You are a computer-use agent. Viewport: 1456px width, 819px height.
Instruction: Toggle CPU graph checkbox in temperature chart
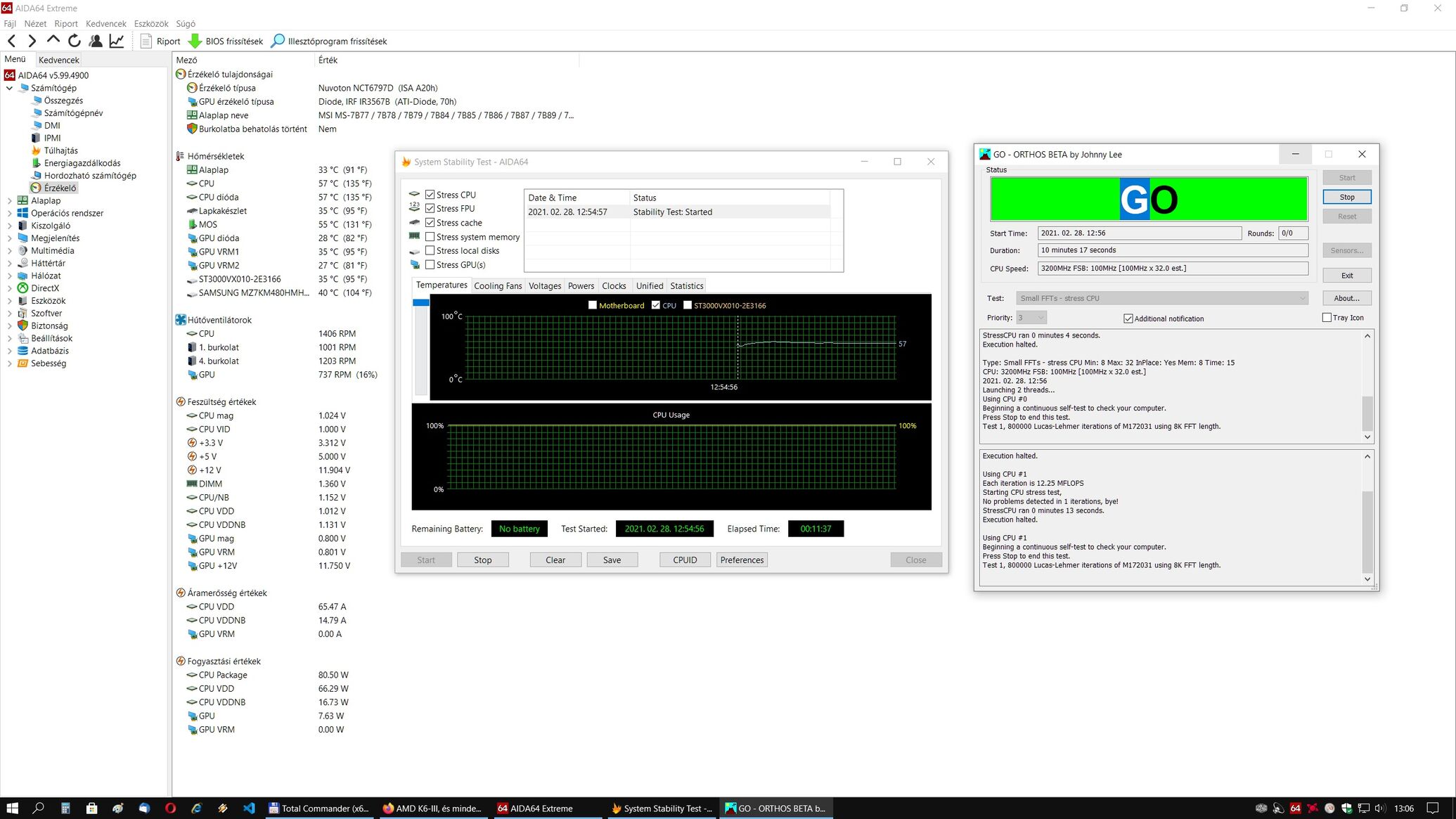[x=656, y=305]
